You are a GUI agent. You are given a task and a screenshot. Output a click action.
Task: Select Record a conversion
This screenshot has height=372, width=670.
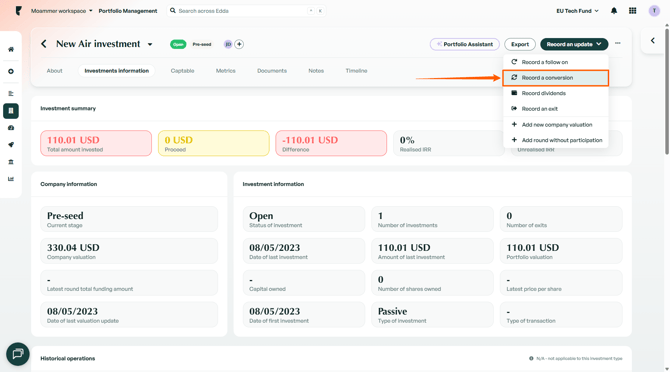[x=555, y=78]
